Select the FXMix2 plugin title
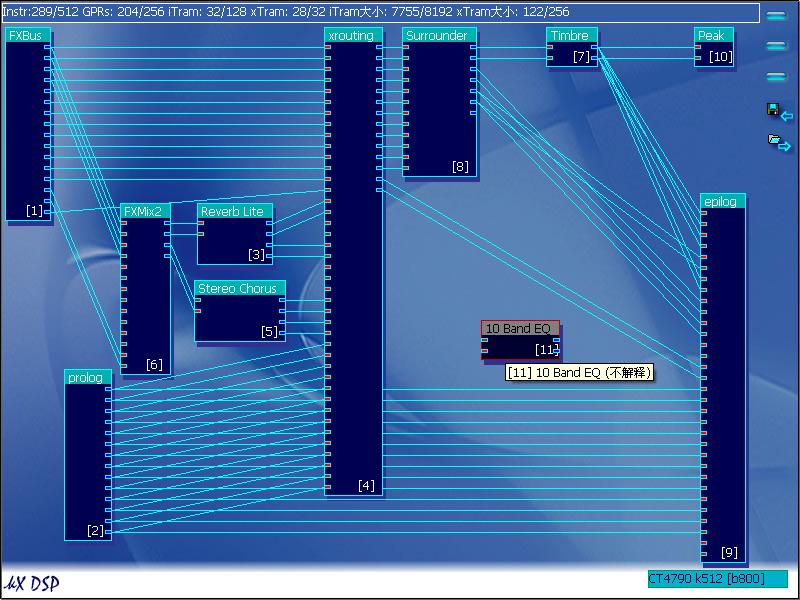This screenshot has width=800, height=600. [145, 211]
